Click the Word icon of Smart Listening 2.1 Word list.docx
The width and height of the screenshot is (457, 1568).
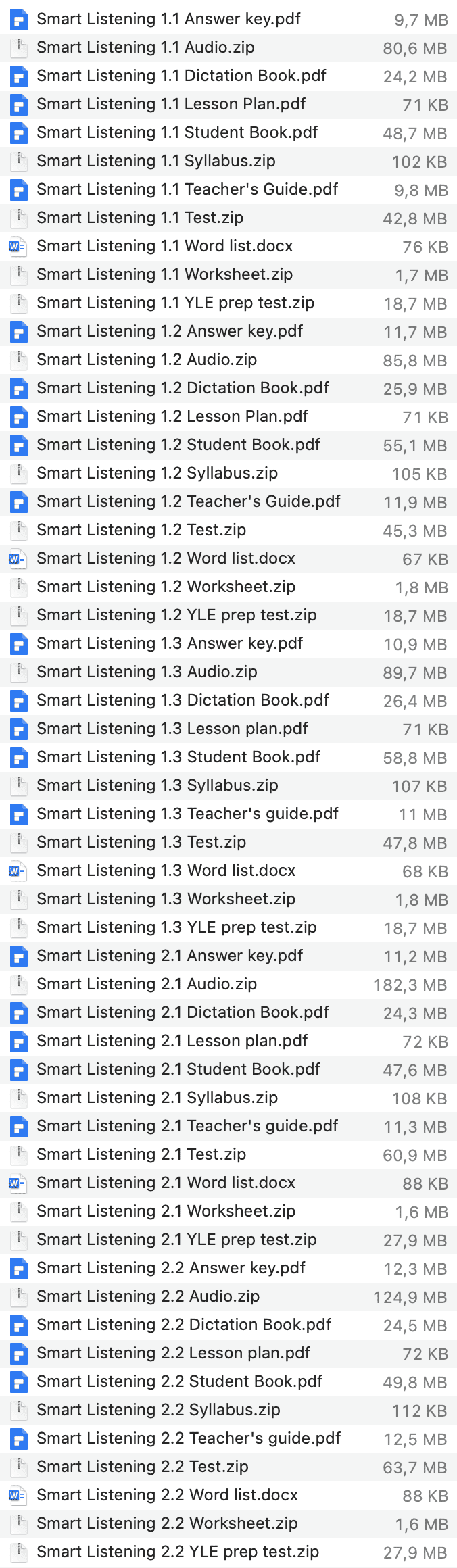(x=19, y=1183)
